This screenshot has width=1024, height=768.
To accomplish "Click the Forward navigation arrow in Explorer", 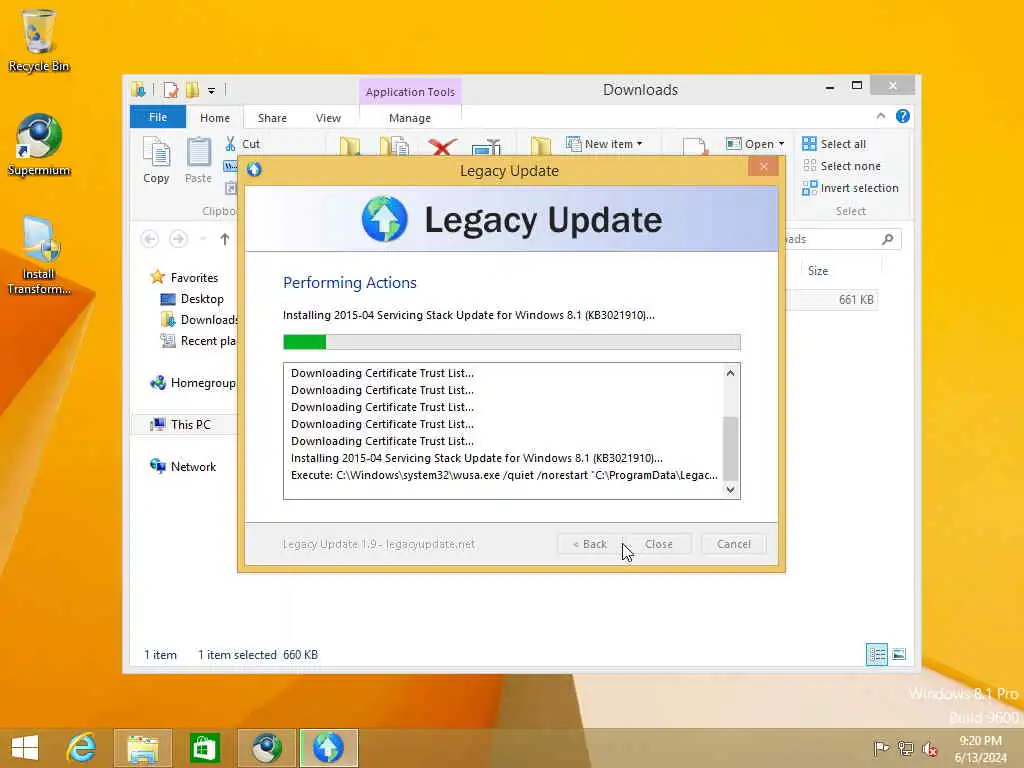I will [178, 239].
